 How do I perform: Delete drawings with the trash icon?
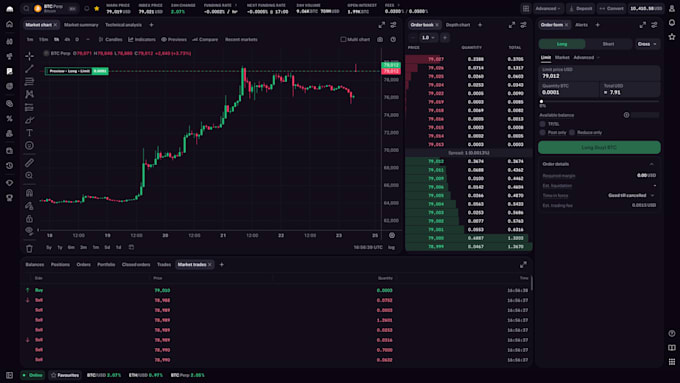coord(29,249)
